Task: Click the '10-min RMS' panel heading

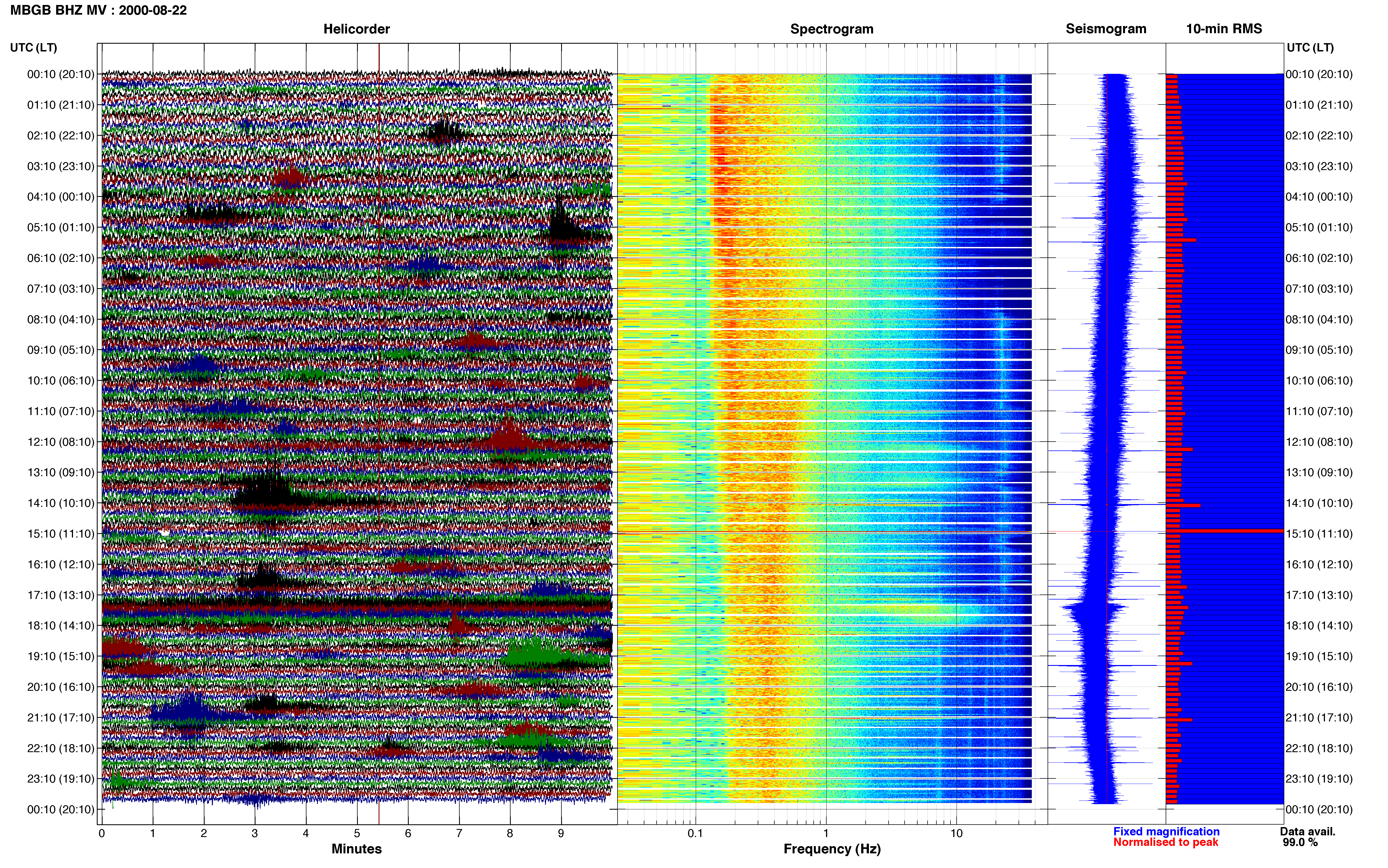Action: 1224,29
